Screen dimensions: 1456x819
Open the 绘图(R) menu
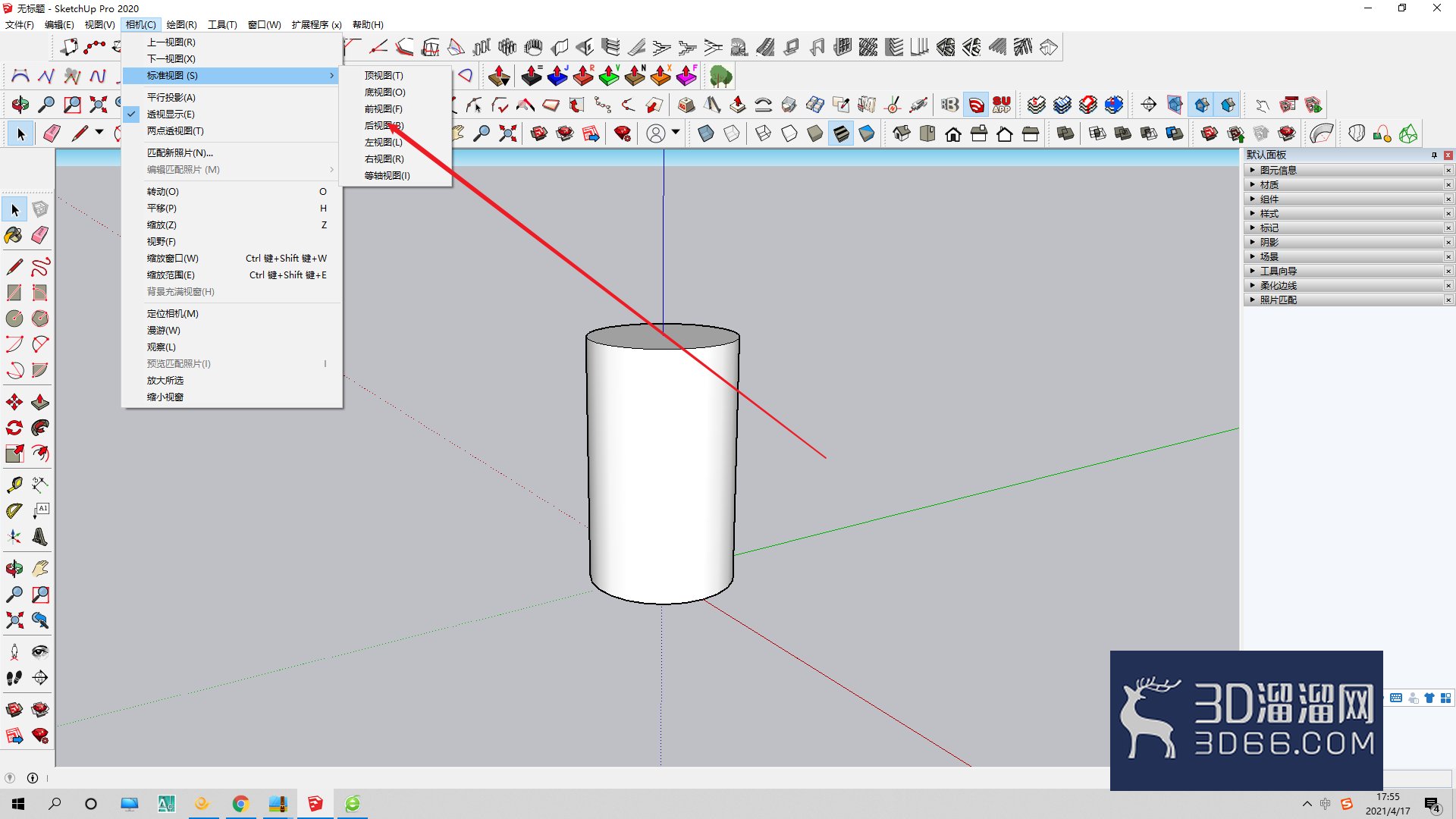coord(181,25)
